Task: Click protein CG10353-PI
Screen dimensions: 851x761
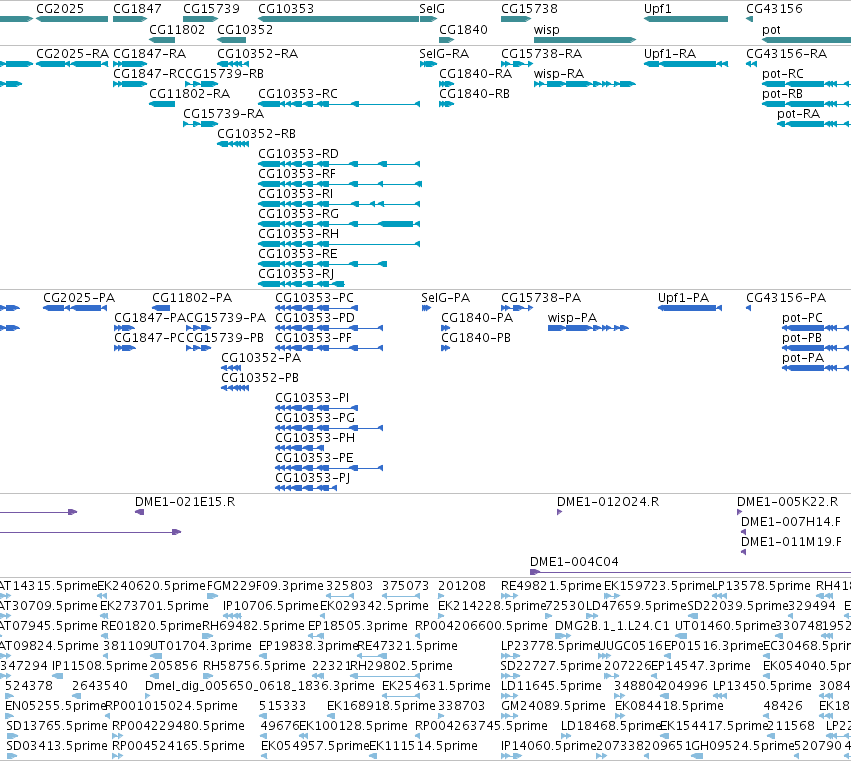Action: (x=316, y=408)
